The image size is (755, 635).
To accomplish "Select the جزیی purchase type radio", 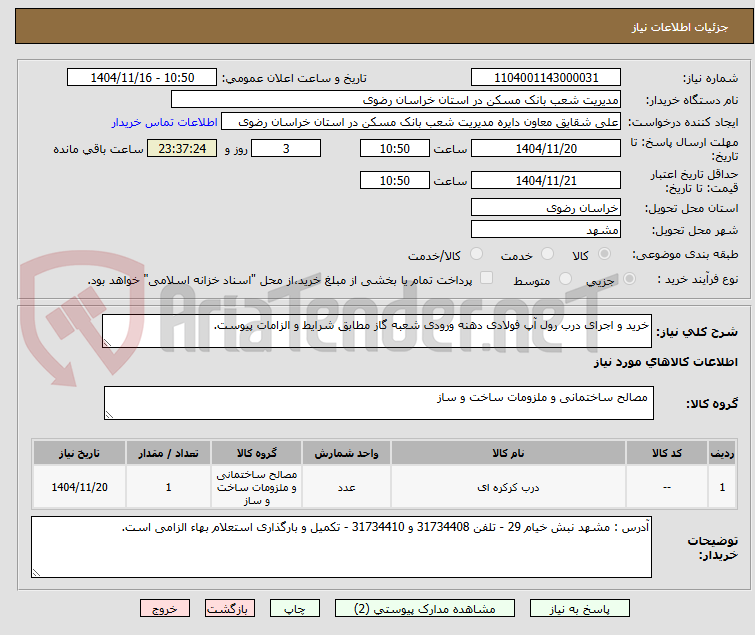I will 629,279.
